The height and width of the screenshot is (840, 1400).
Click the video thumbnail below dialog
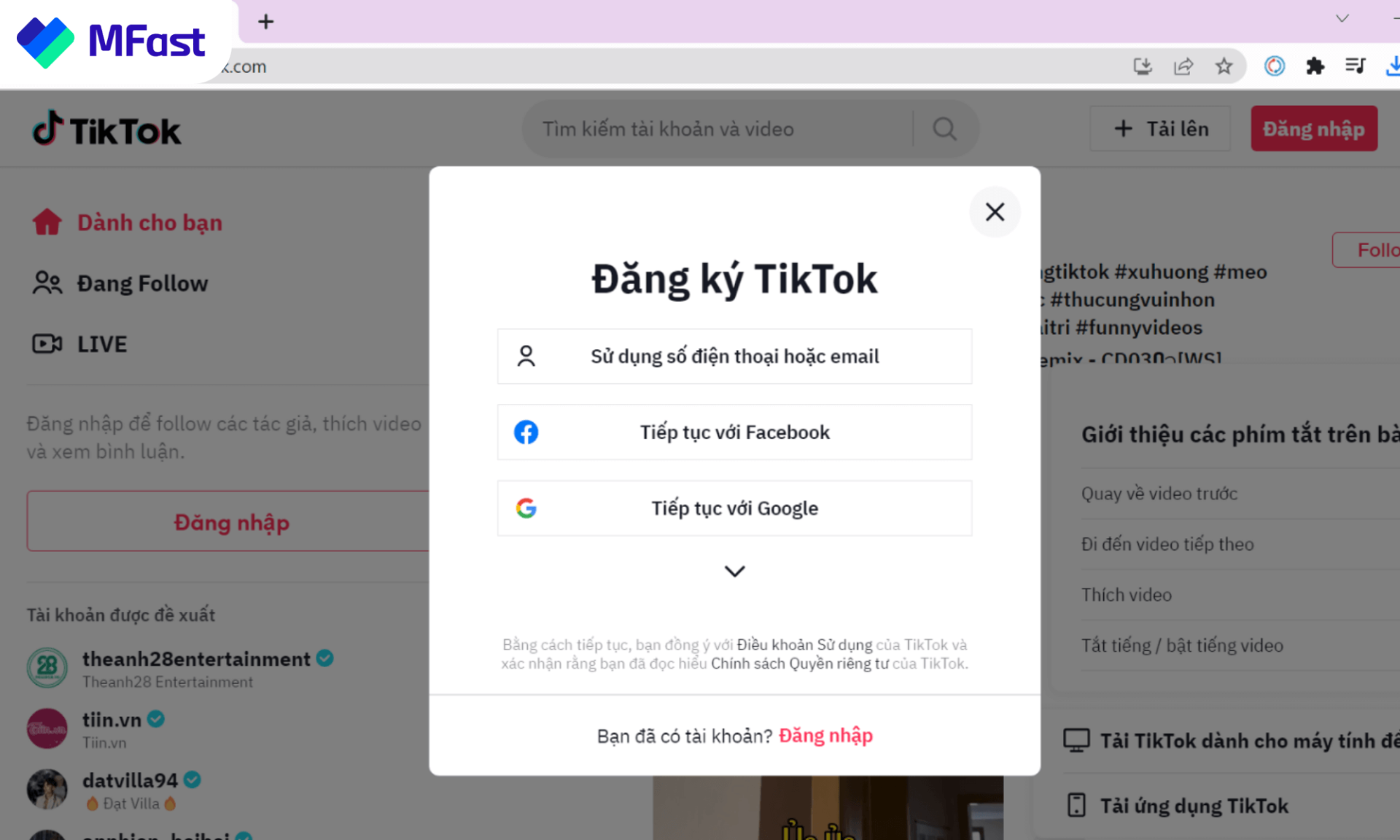coord(828,808)
